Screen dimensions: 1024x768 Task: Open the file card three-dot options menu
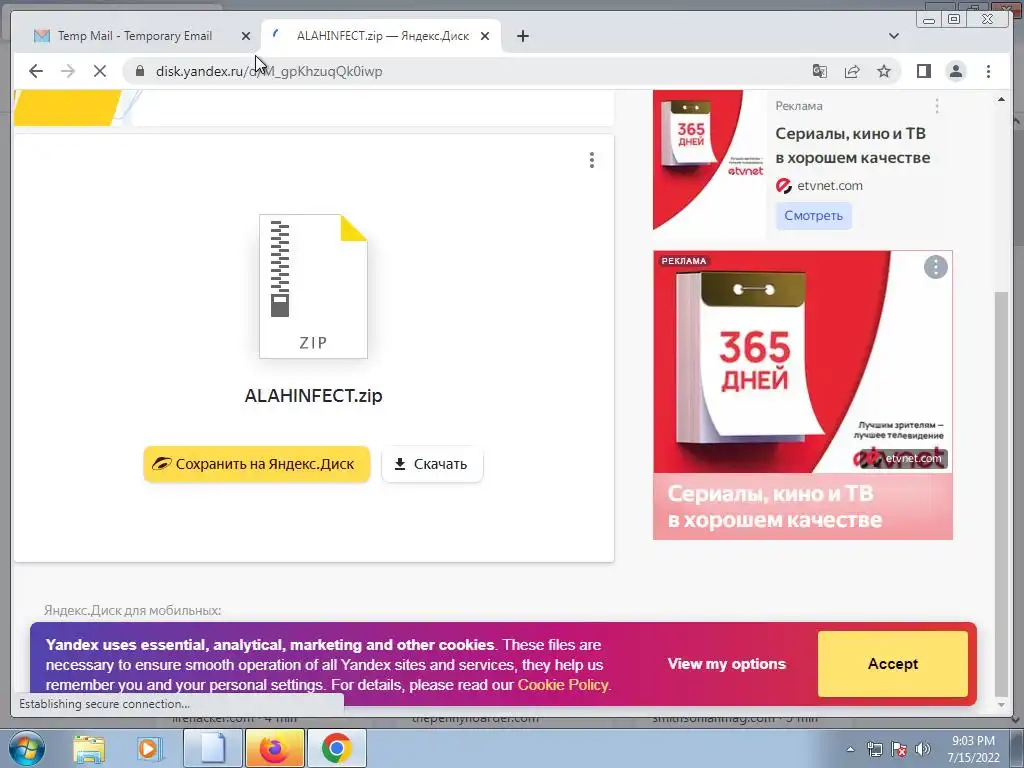click(592, 160)
